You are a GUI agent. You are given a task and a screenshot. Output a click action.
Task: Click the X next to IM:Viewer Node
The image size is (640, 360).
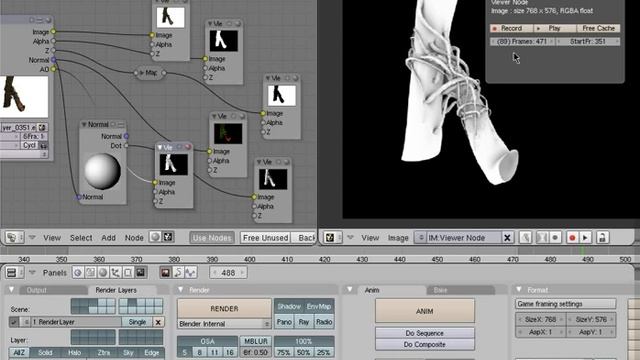507,238
